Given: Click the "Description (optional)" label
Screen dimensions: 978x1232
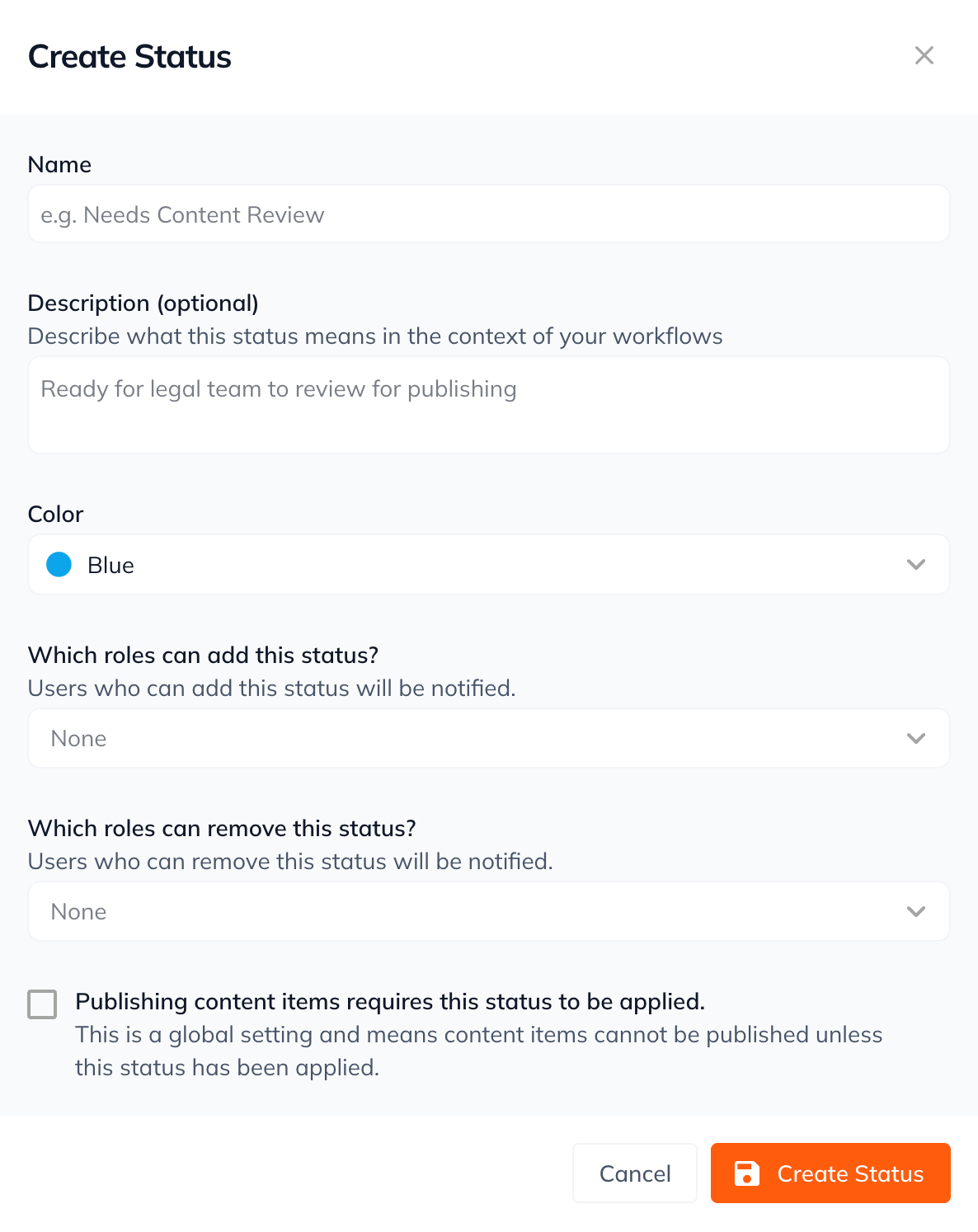Looking at the screenshot, I should point(143,303).
